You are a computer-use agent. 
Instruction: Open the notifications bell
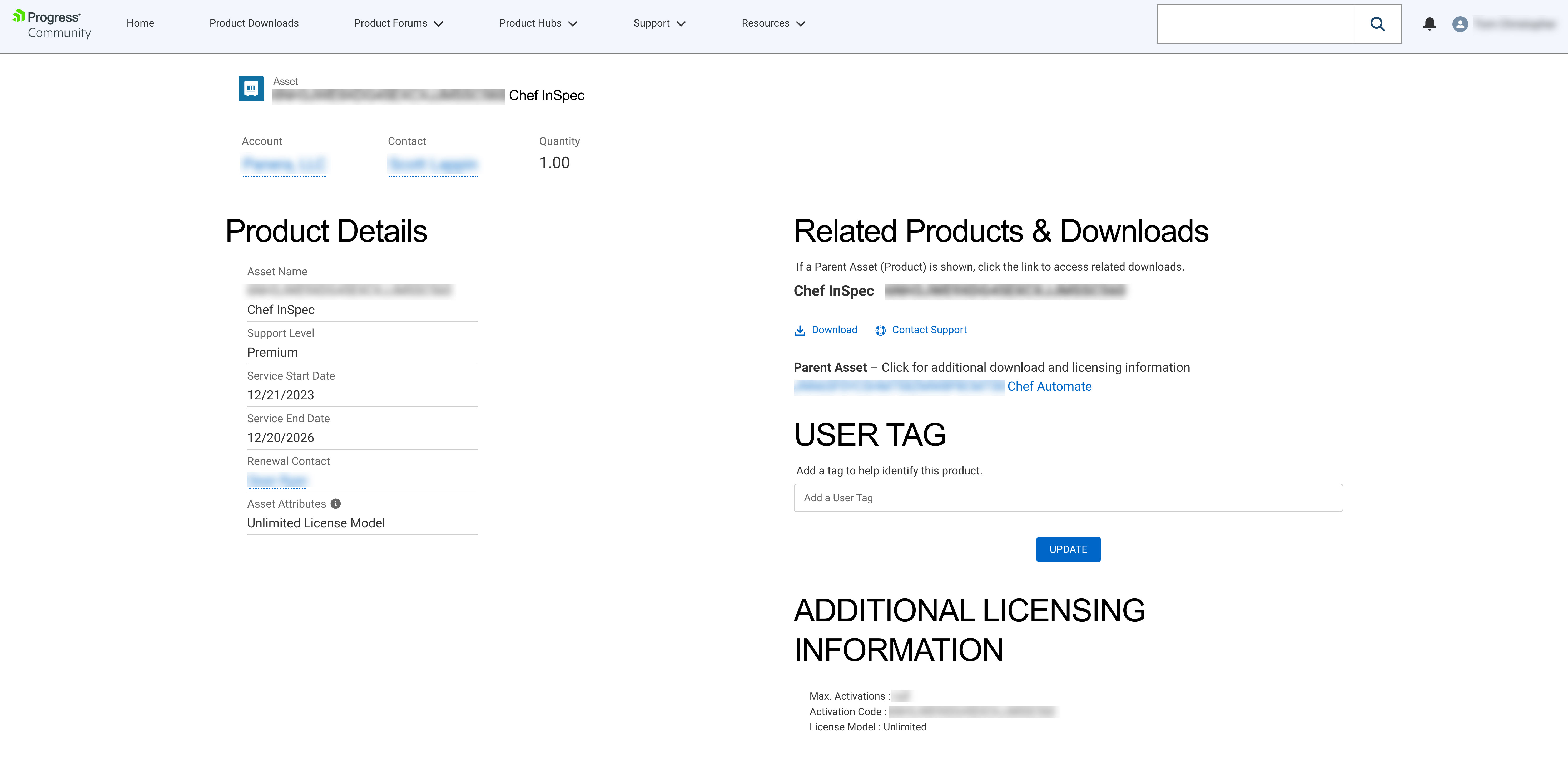coord(1429,24)
